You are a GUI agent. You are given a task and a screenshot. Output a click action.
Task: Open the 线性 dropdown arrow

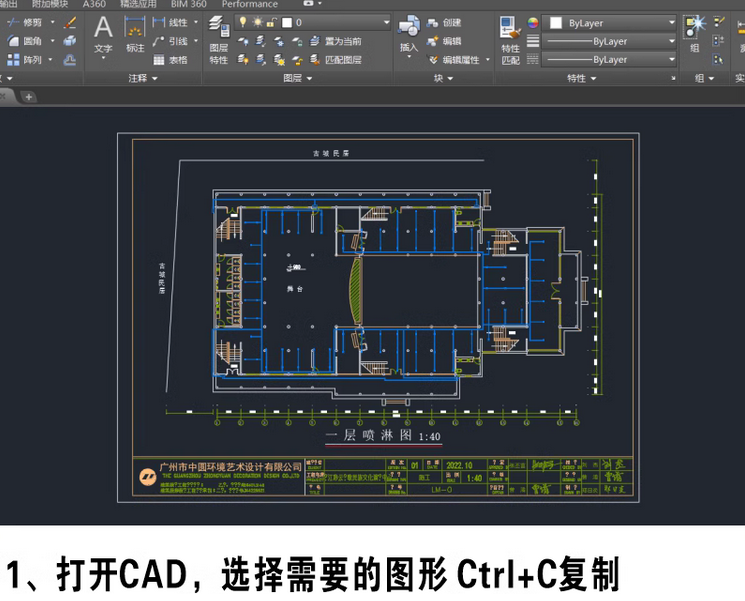tap(196, 22)
